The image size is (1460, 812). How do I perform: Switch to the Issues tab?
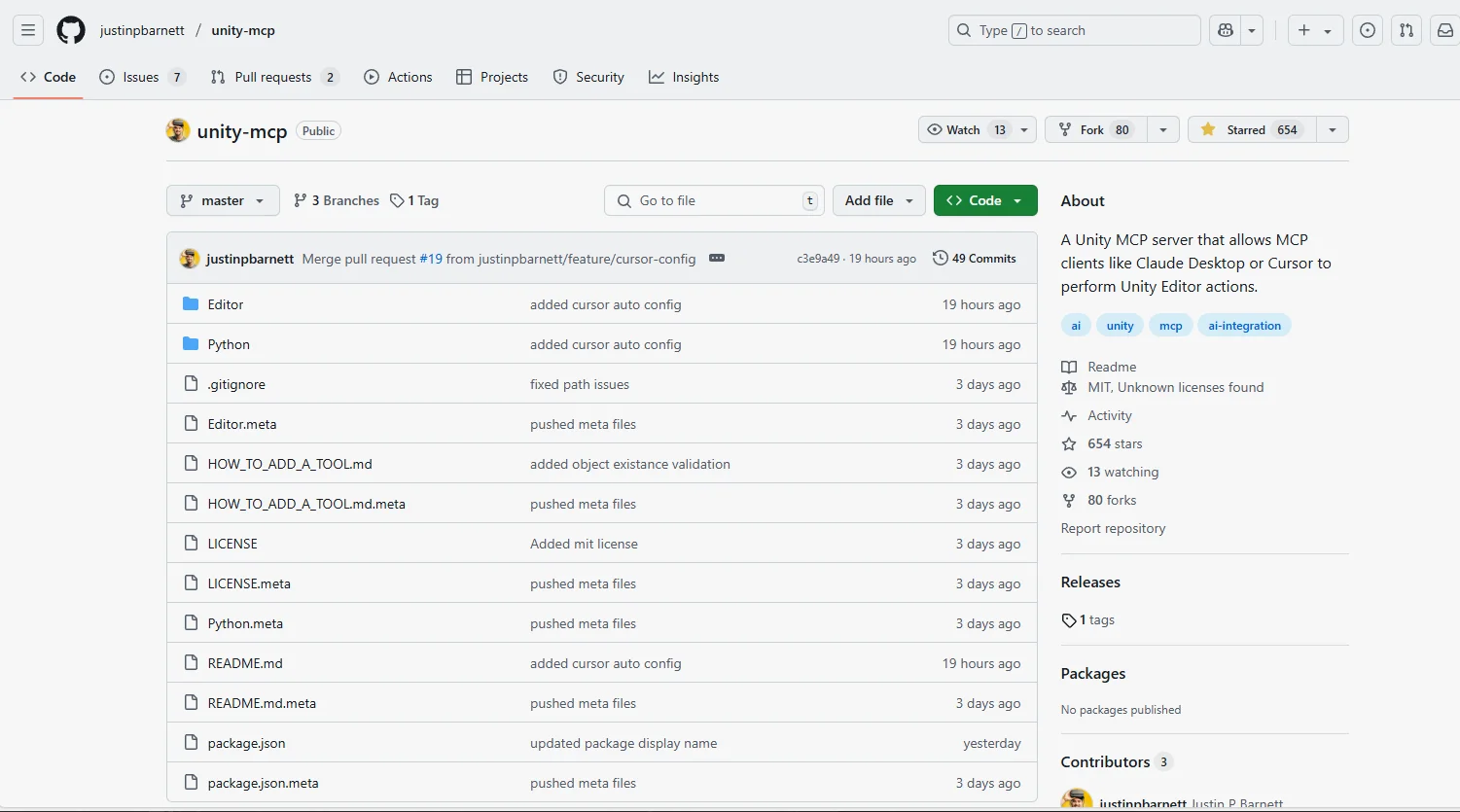[x=142, y=77]
